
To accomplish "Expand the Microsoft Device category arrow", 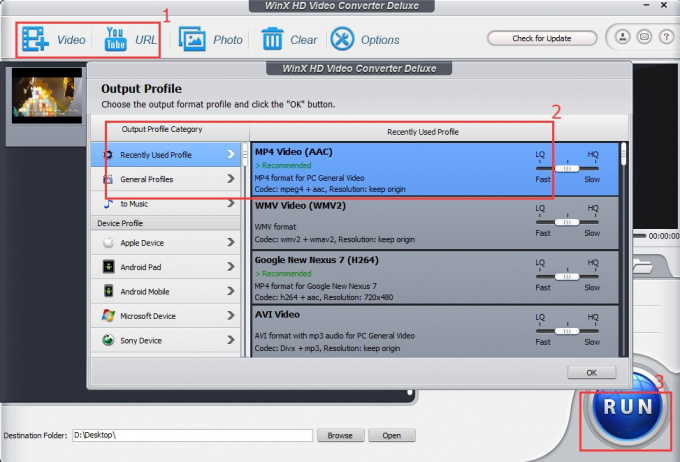I will tap(231, 316).
